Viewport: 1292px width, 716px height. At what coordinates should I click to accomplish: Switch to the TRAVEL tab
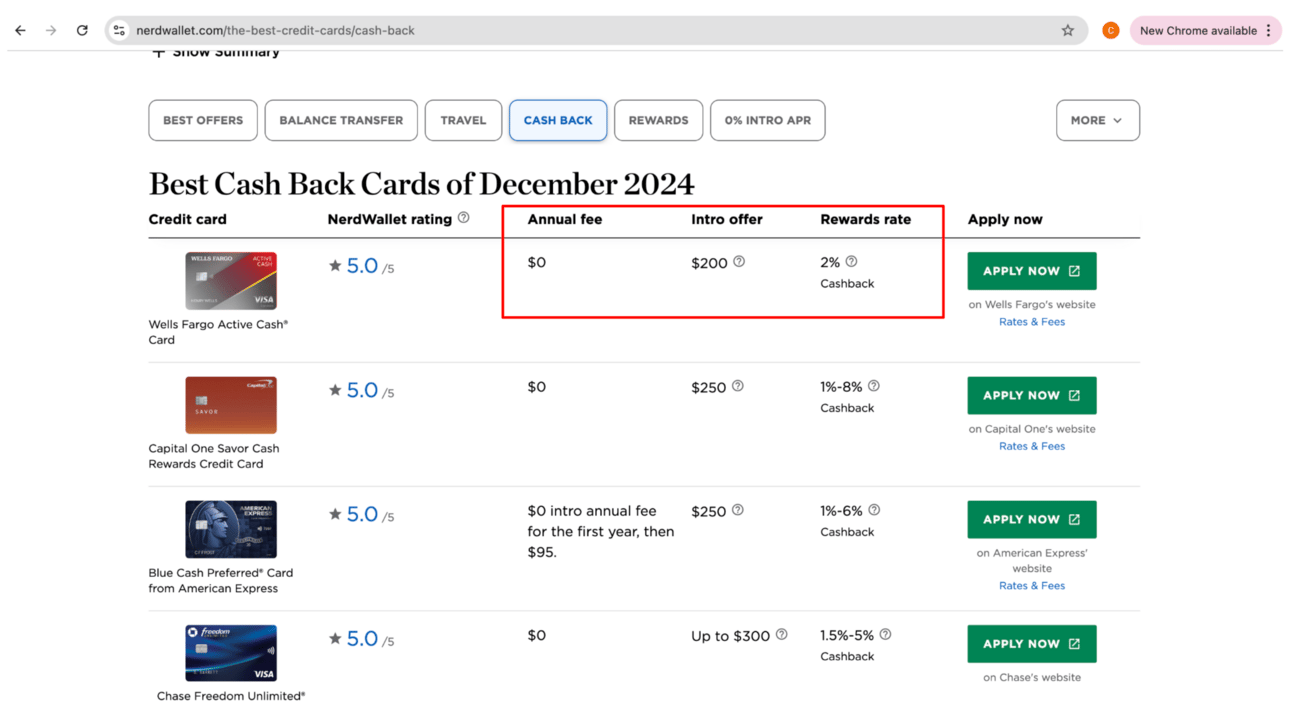(463, 120)
